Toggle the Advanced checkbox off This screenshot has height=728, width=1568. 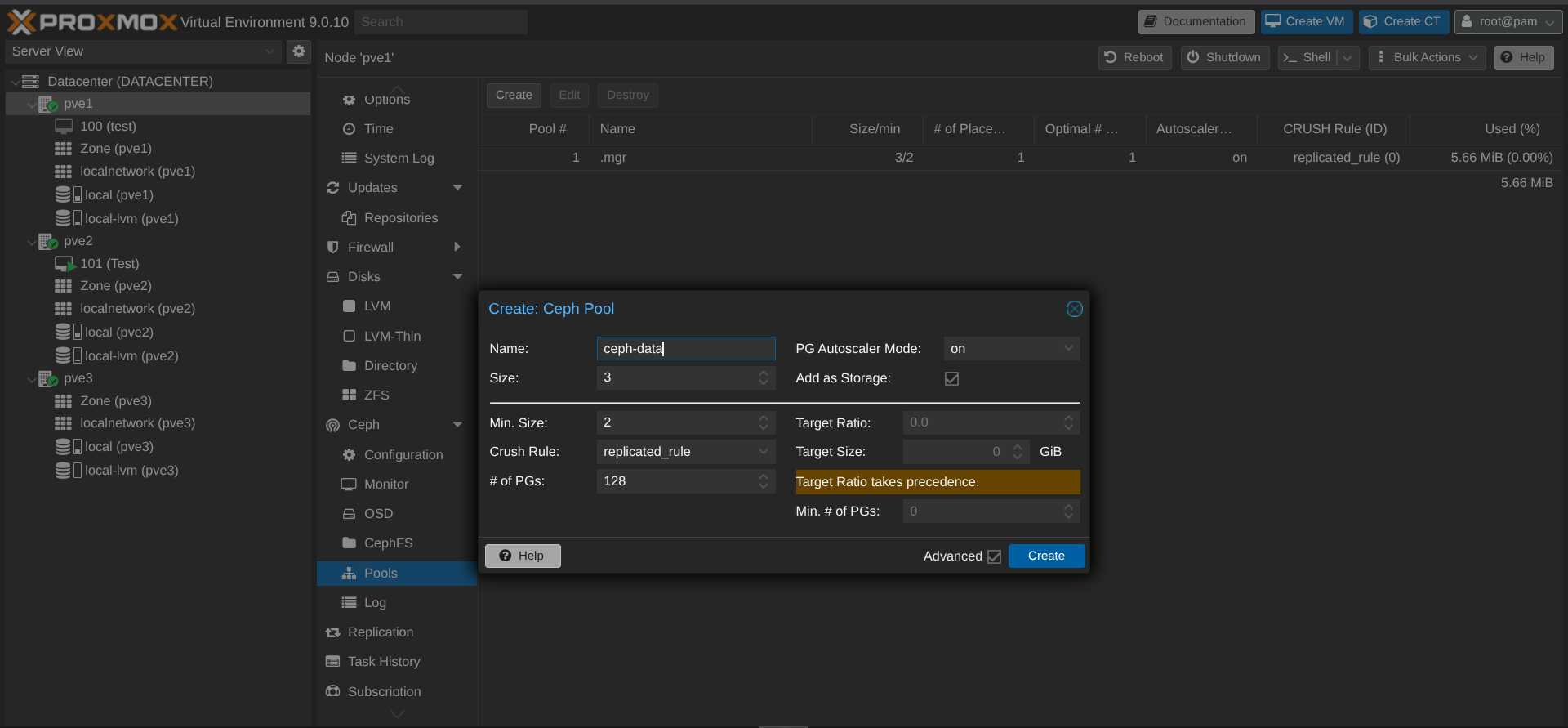pos(994,556)
